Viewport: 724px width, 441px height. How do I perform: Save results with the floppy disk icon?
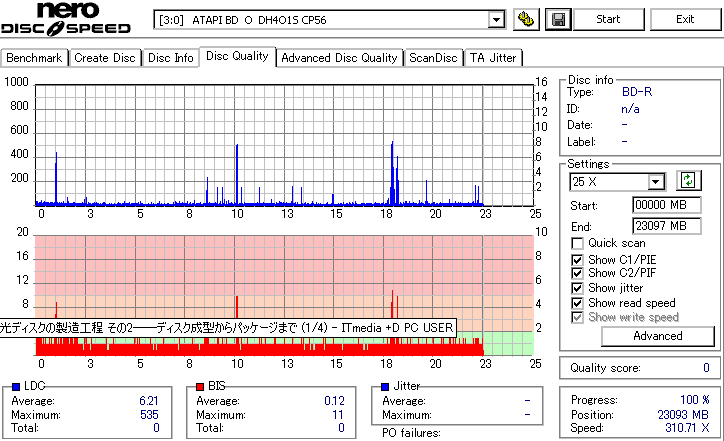point(558,19)
